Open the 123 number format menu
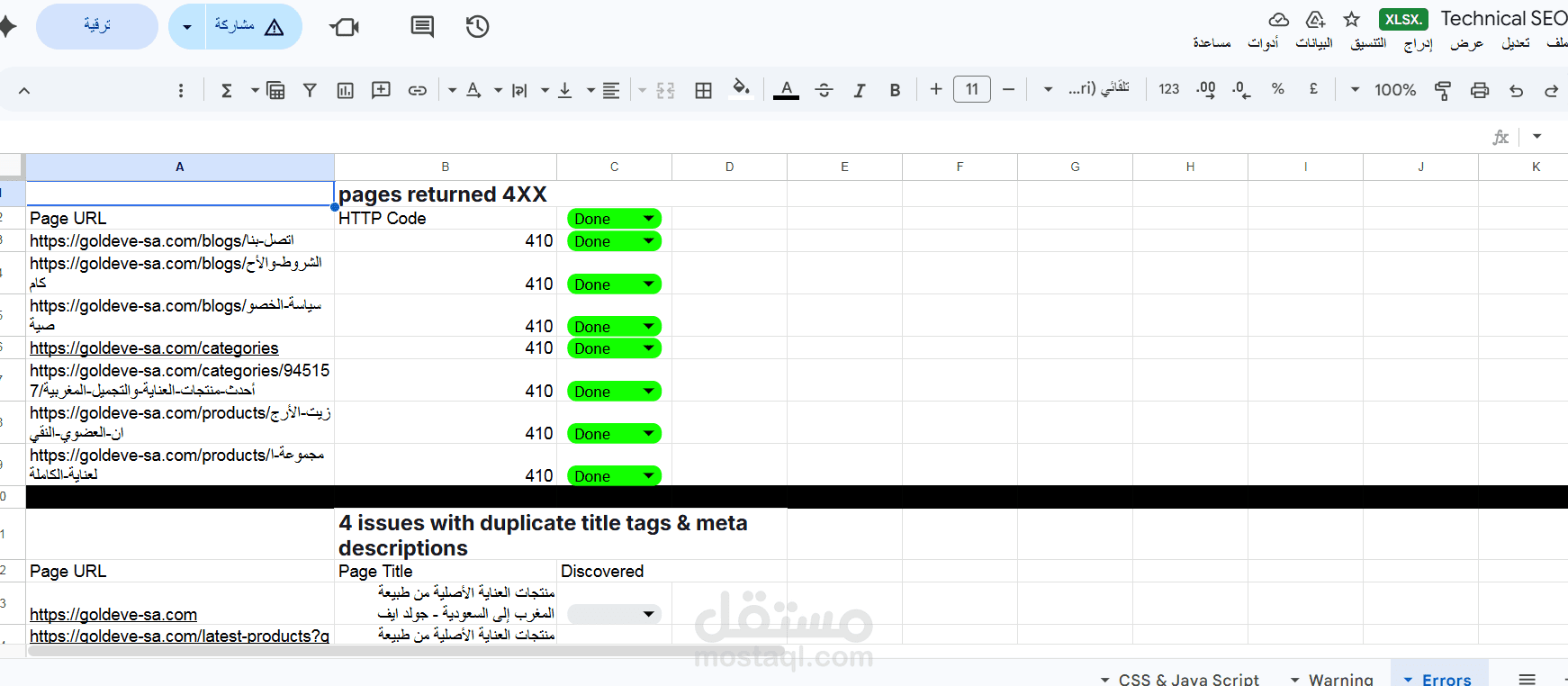 tap(1168, 89)
